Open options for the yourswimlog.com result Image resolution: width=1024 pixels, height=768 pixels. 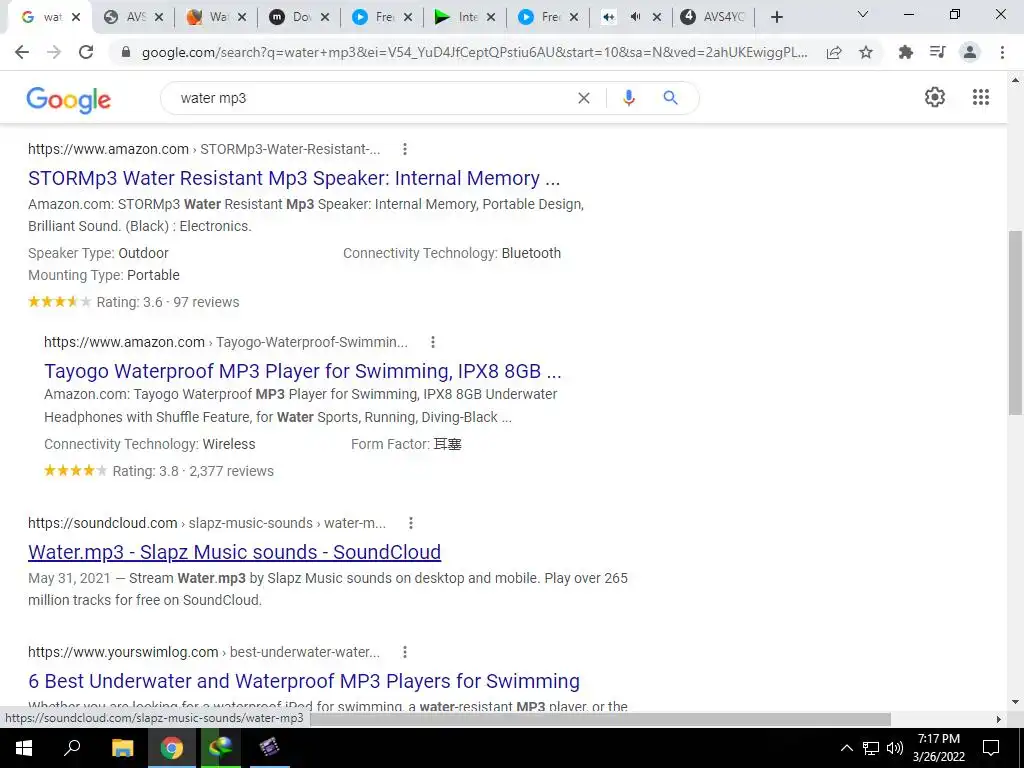click(405, 652)
